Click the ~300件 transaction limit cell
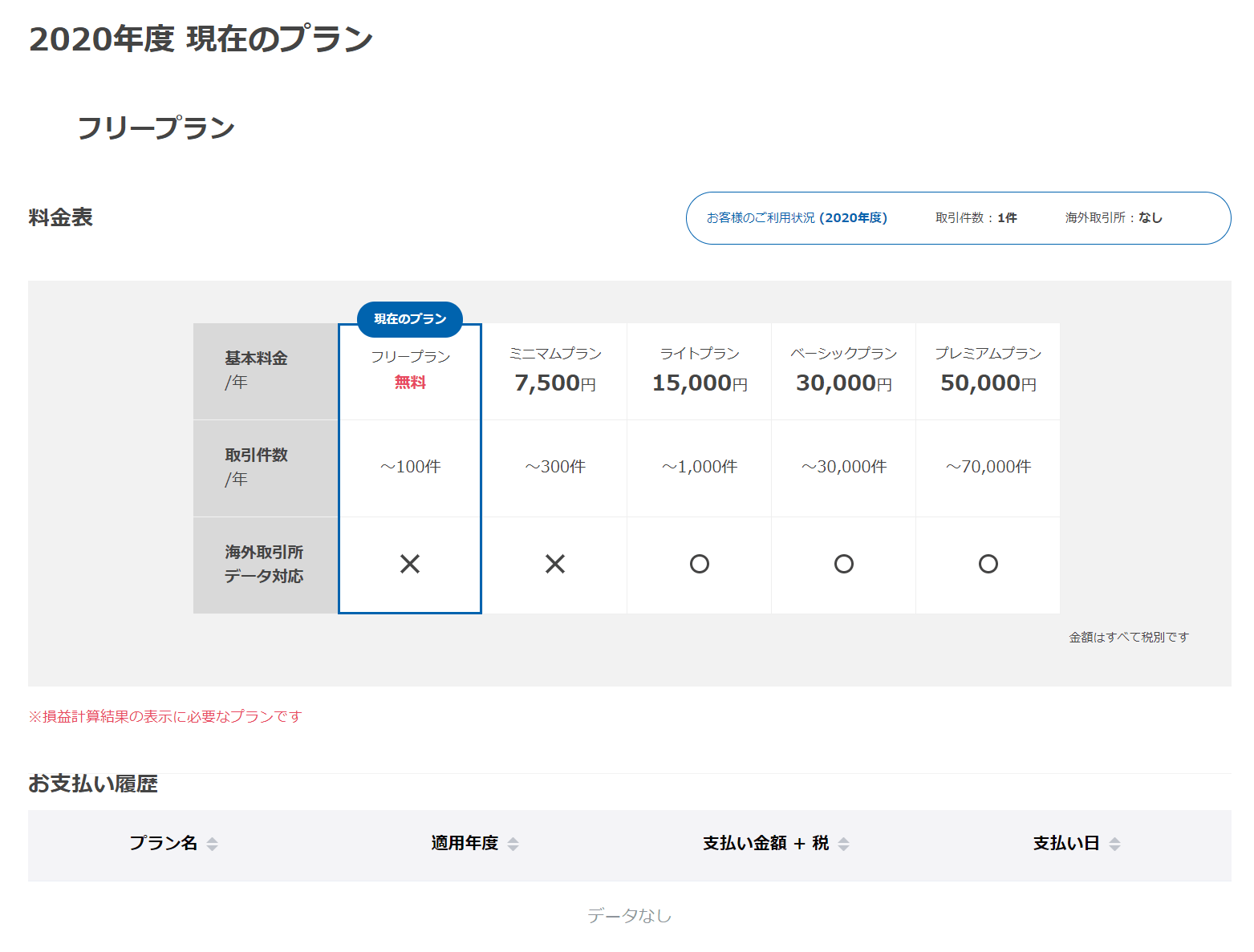This screenshot has height=952, width=1254. 555,467
